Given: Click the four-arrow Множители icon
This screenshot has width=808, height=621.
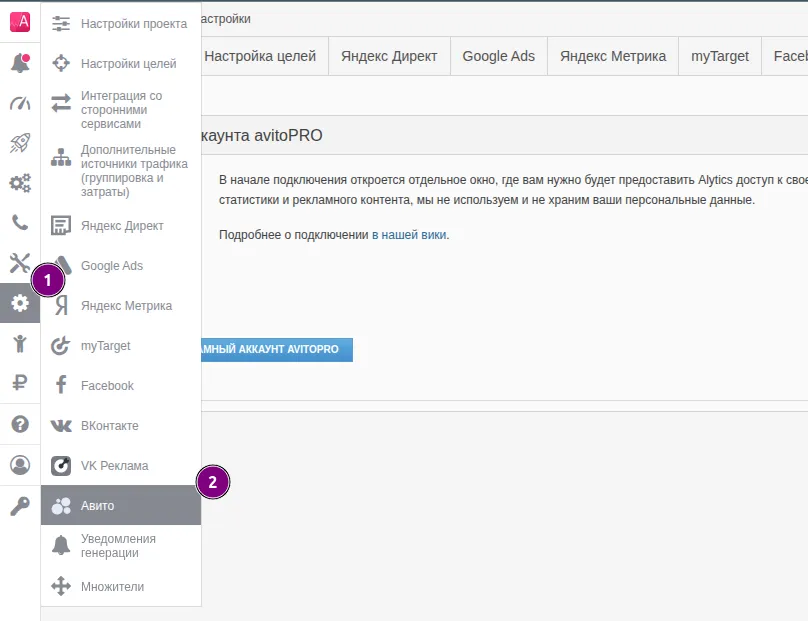Looking at the screenshot, I should pos(61,586).
